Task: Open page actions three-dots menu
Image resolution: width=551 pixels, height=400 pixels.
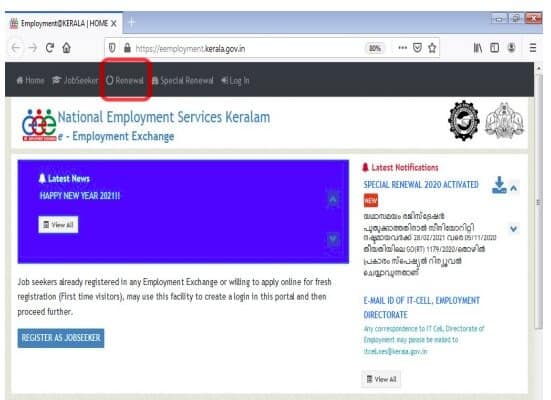Action: 402,48
